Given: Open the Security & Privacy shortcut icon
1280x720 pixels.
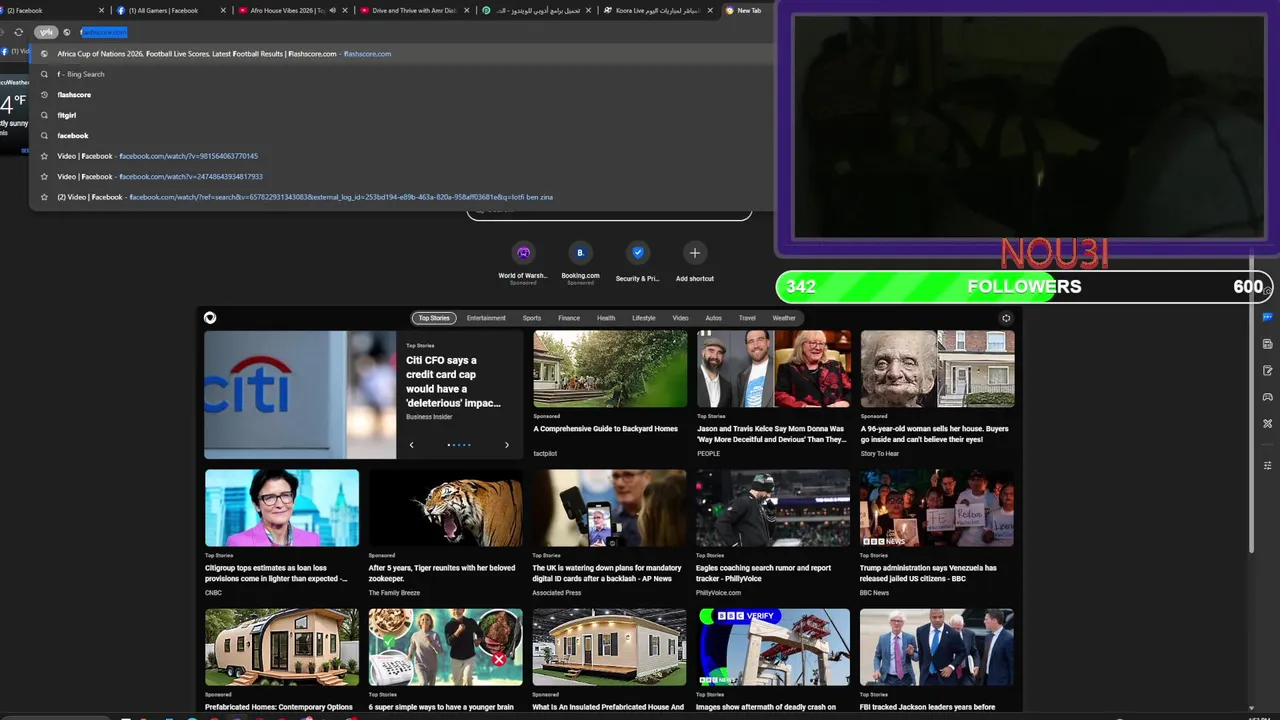Looking at the screenshot, I should (x=637, y=253).
